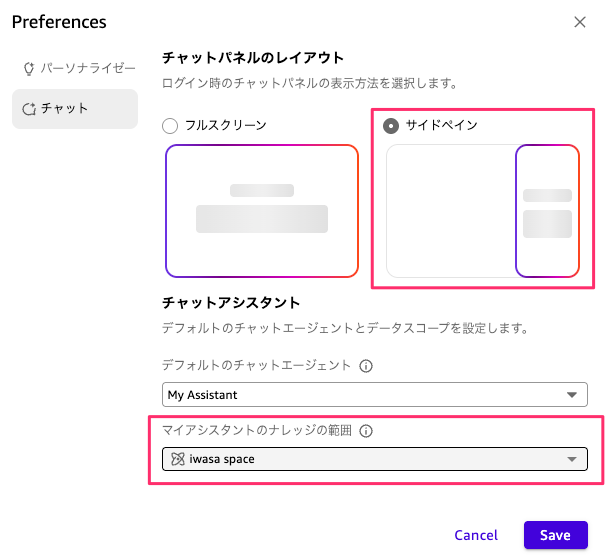
Task: Click the chat sparkle icon in sidebar
Action: coord(29,108)
